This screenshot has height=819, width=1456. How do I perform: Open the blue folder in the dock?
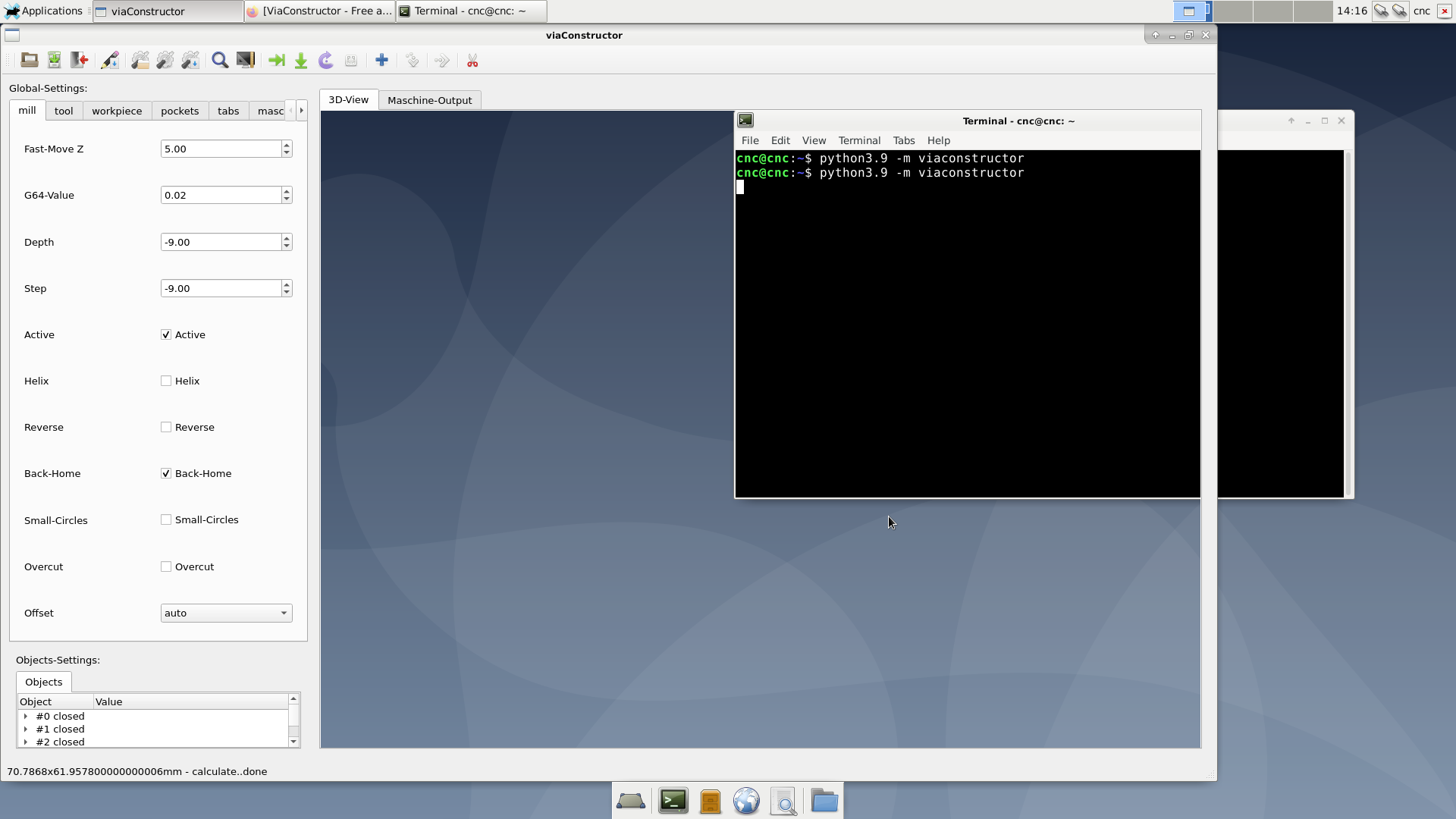click(824, 801)
